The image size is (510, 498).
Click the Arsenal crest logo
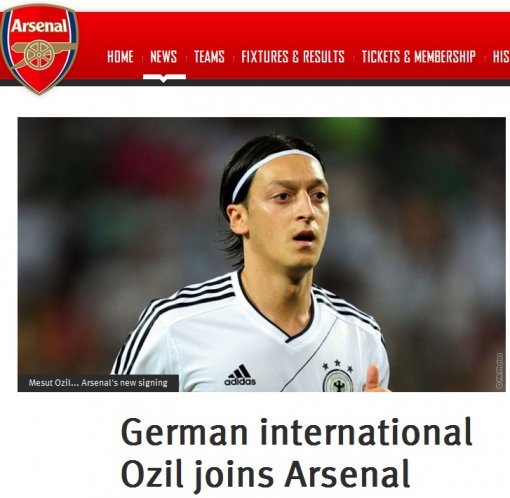[x=39, y=49]
